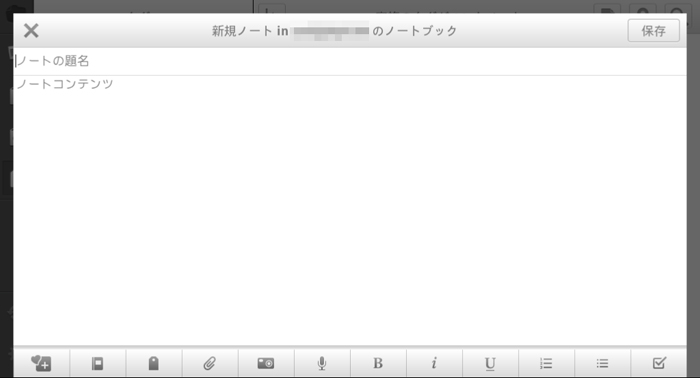The height and width of the screenshot is (378, 700).
Task: Attach a file with the paperclip icon
Action: pos(209,363)
